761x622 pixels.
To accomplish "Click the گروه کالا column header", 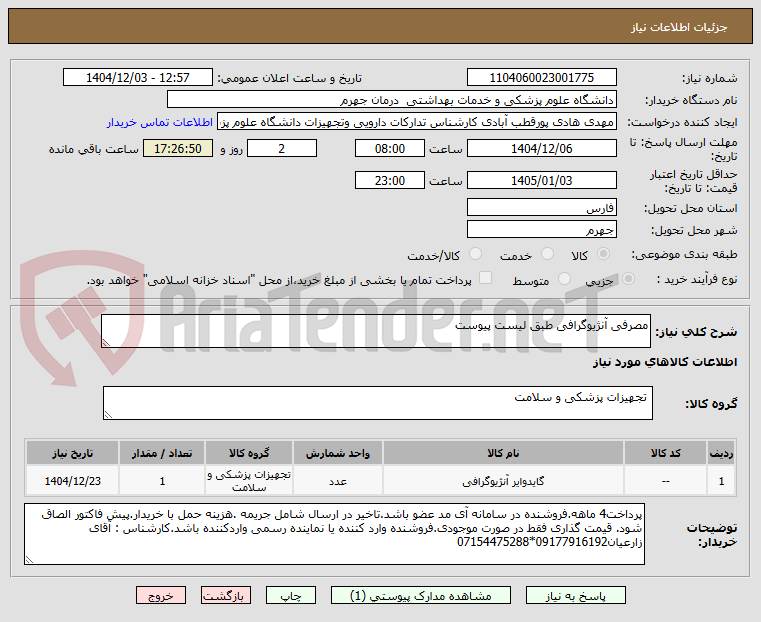I will (x=249, y=453).
